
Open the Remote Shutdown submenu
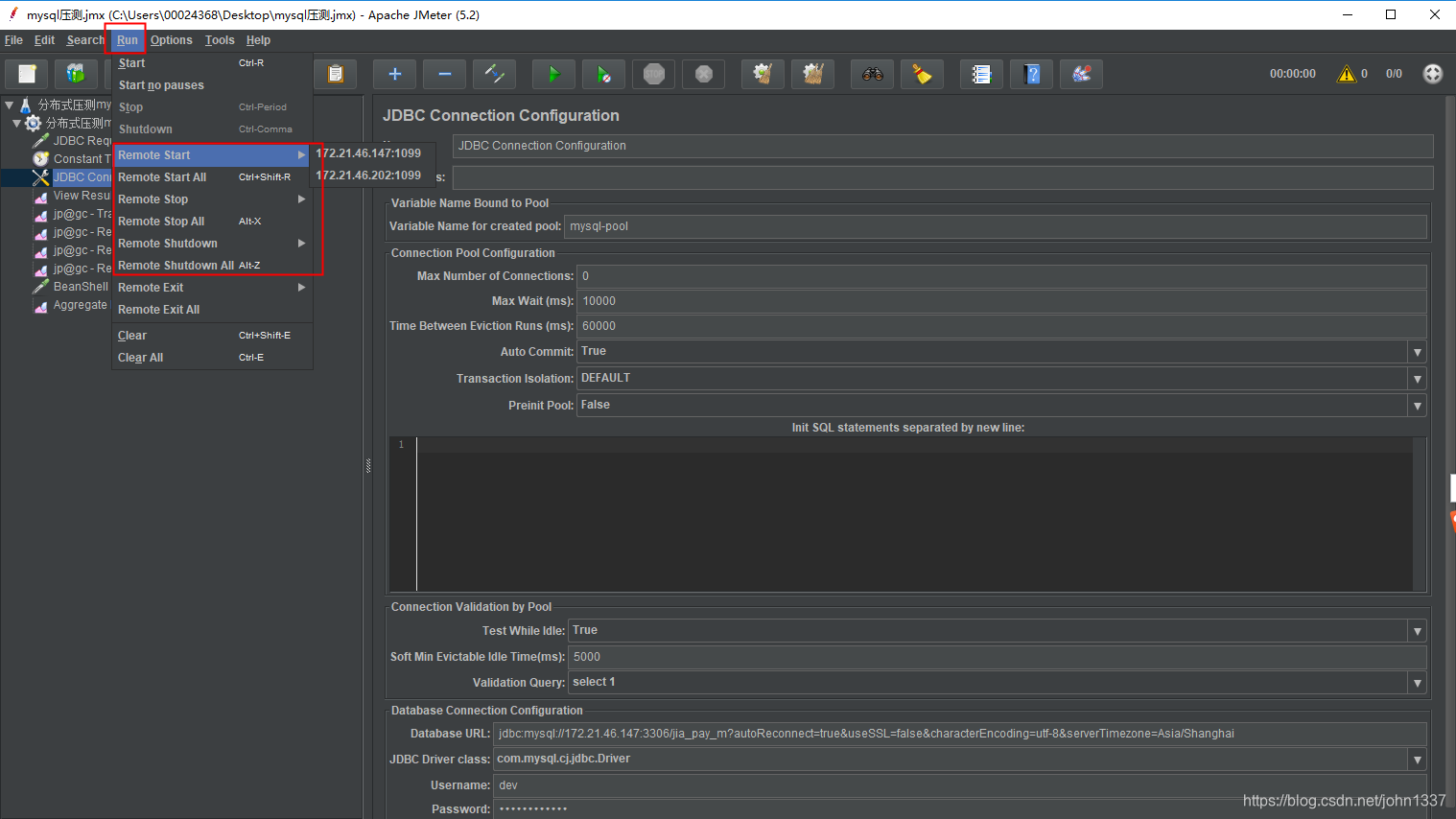212,244
